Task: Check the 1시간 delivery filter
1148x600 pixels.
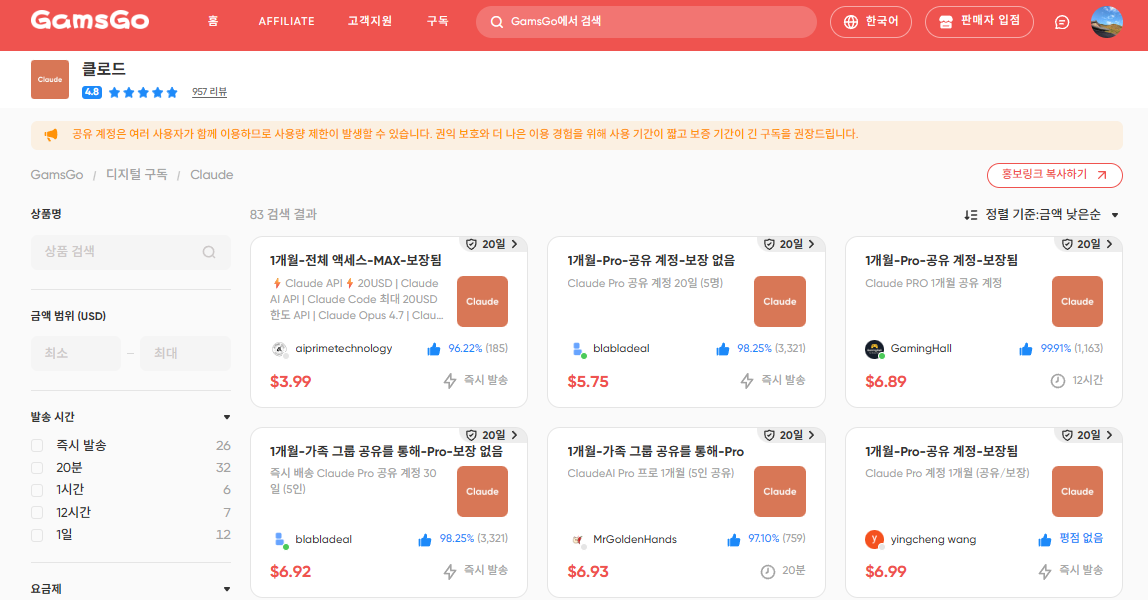Action: coord(37,490)
